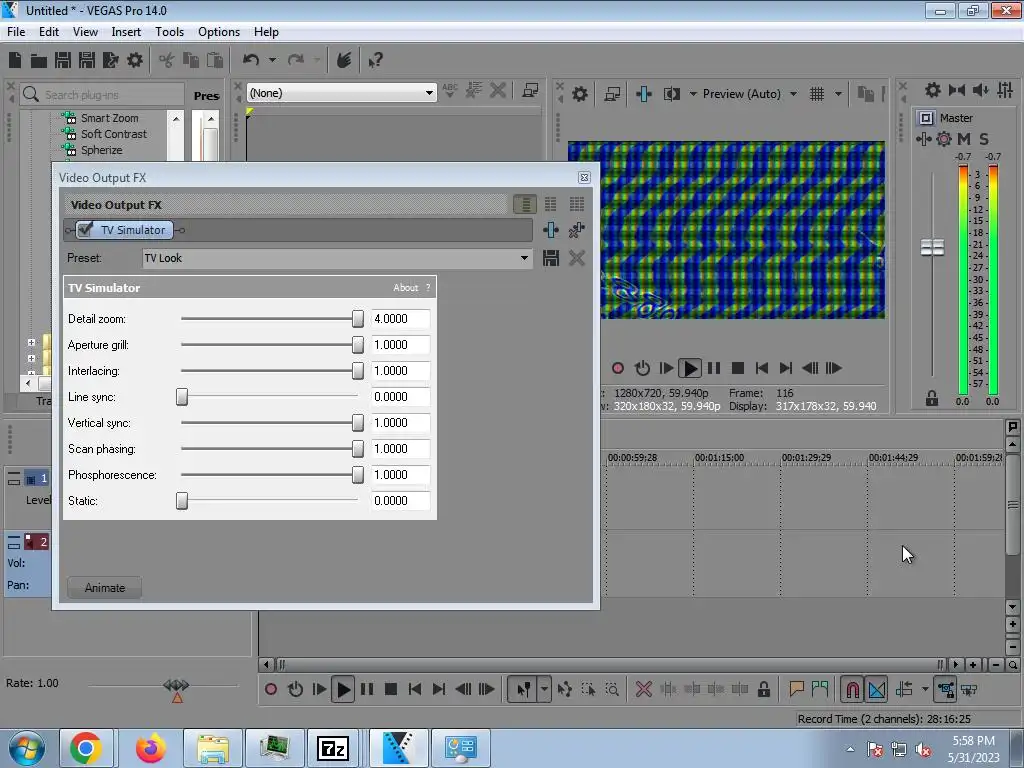The width and height of the screenshot is (1024, 768).
Task: Open the Insert menu
Action: 126,32
